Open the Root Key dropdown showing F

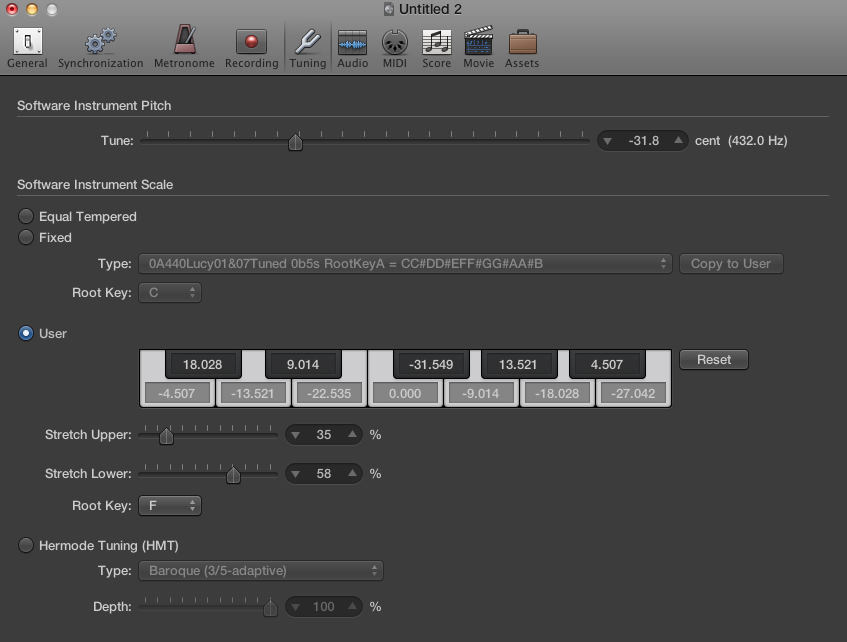click(x=169, y=506)
